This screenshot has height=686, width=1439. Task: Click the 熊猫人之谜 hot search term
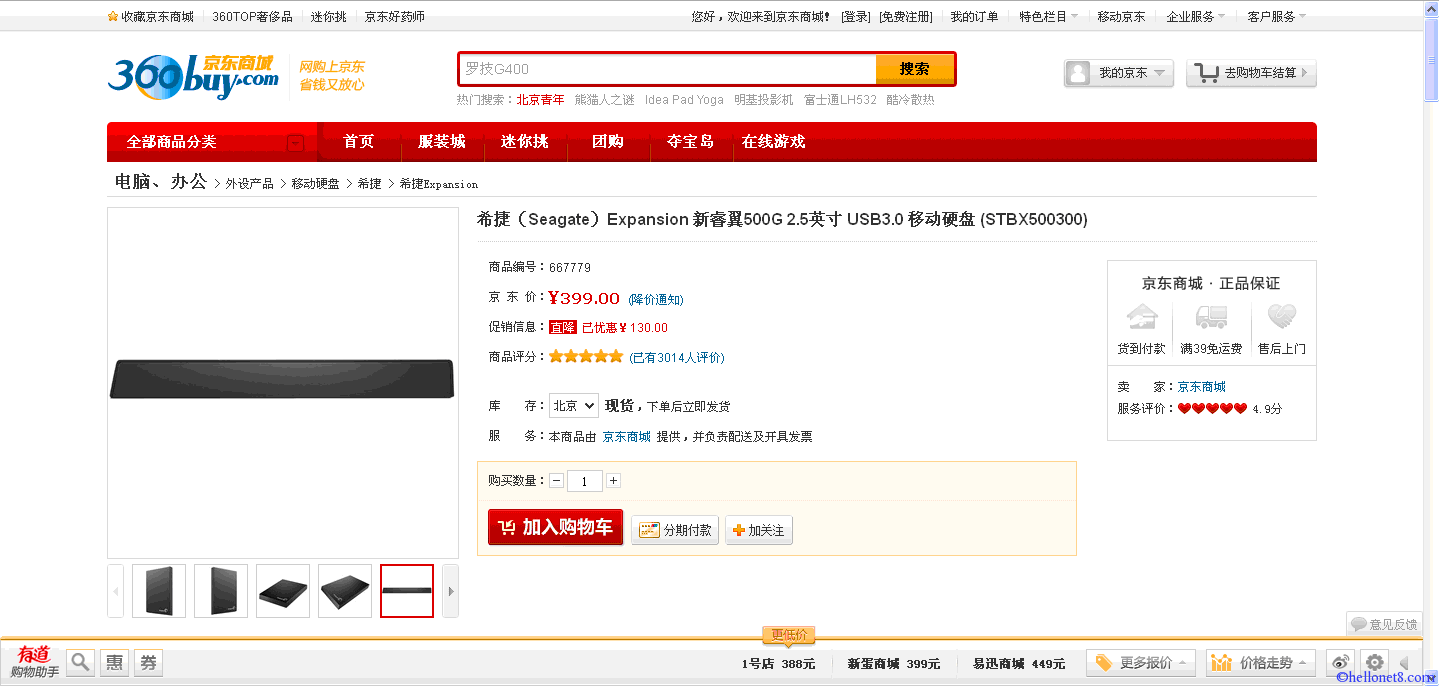(605, 100)
